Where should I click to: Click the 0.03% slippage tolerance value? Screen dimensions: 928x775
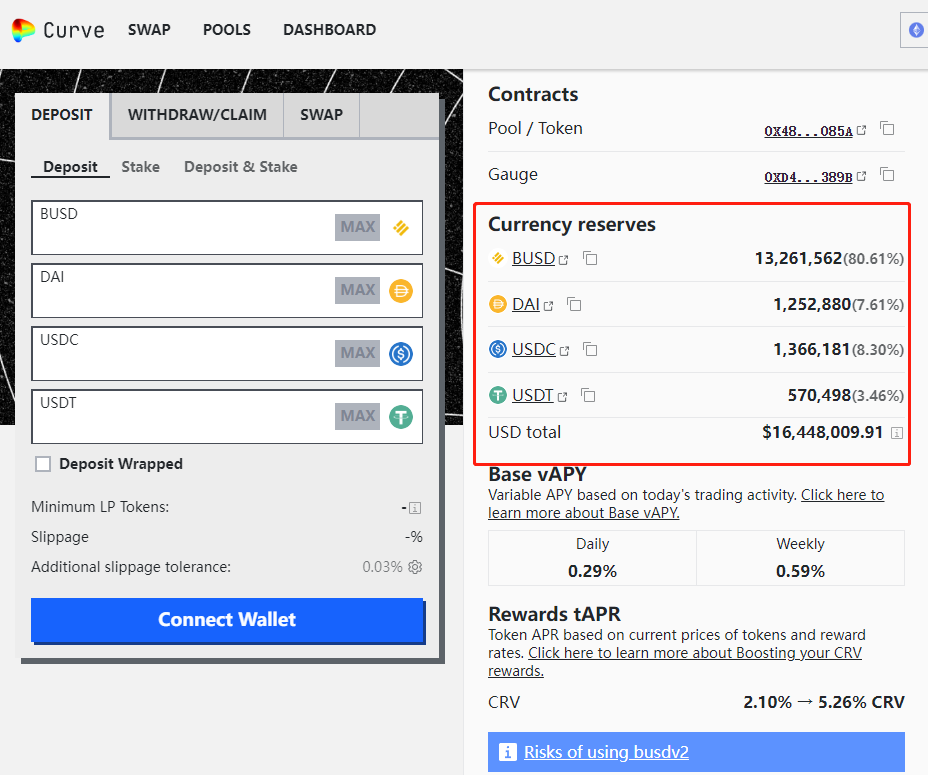point(382,567)
